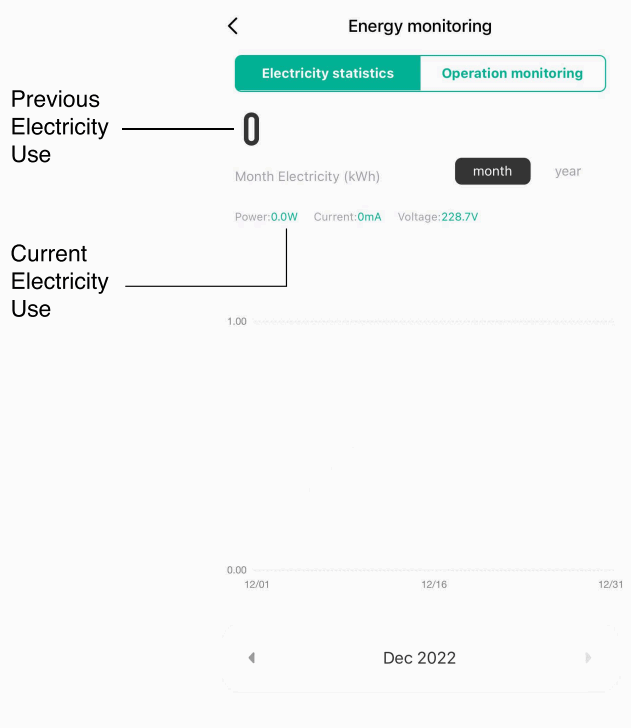Tap the back chevron arrow
Screen dimensions: 631x728
point(233,27)
